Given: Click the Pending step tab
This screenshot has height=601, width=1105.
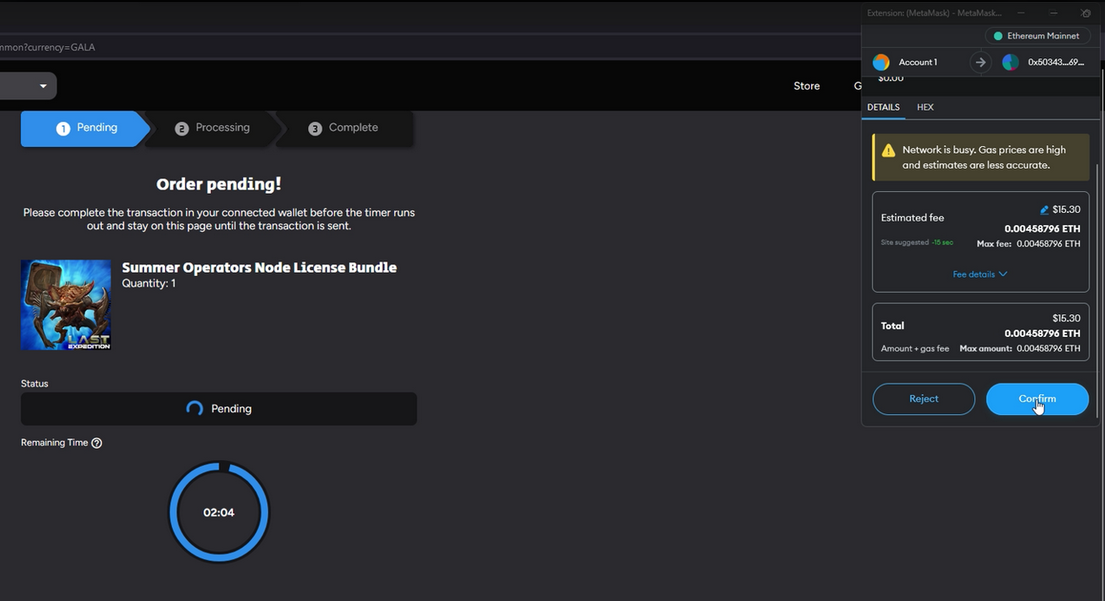Looking at the screenshot, I should point(86,128).
